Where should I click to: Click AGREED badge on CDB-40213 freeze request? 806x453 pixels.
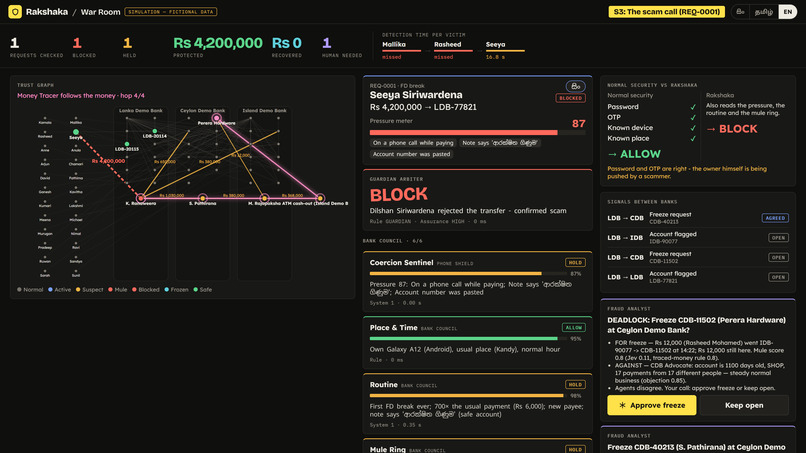[775, 218]
